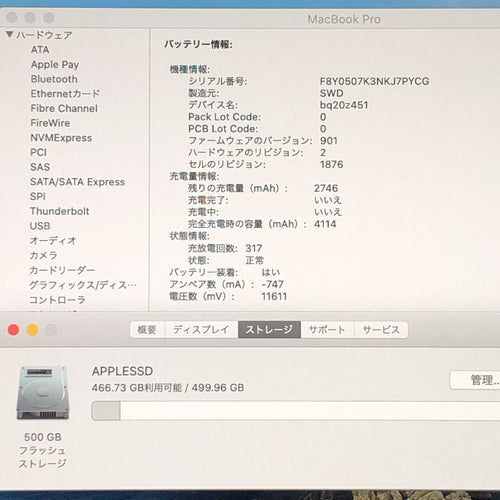Select USB in sidebar
This screenshot has width=500, height=500.
click(x=40, y=226)
